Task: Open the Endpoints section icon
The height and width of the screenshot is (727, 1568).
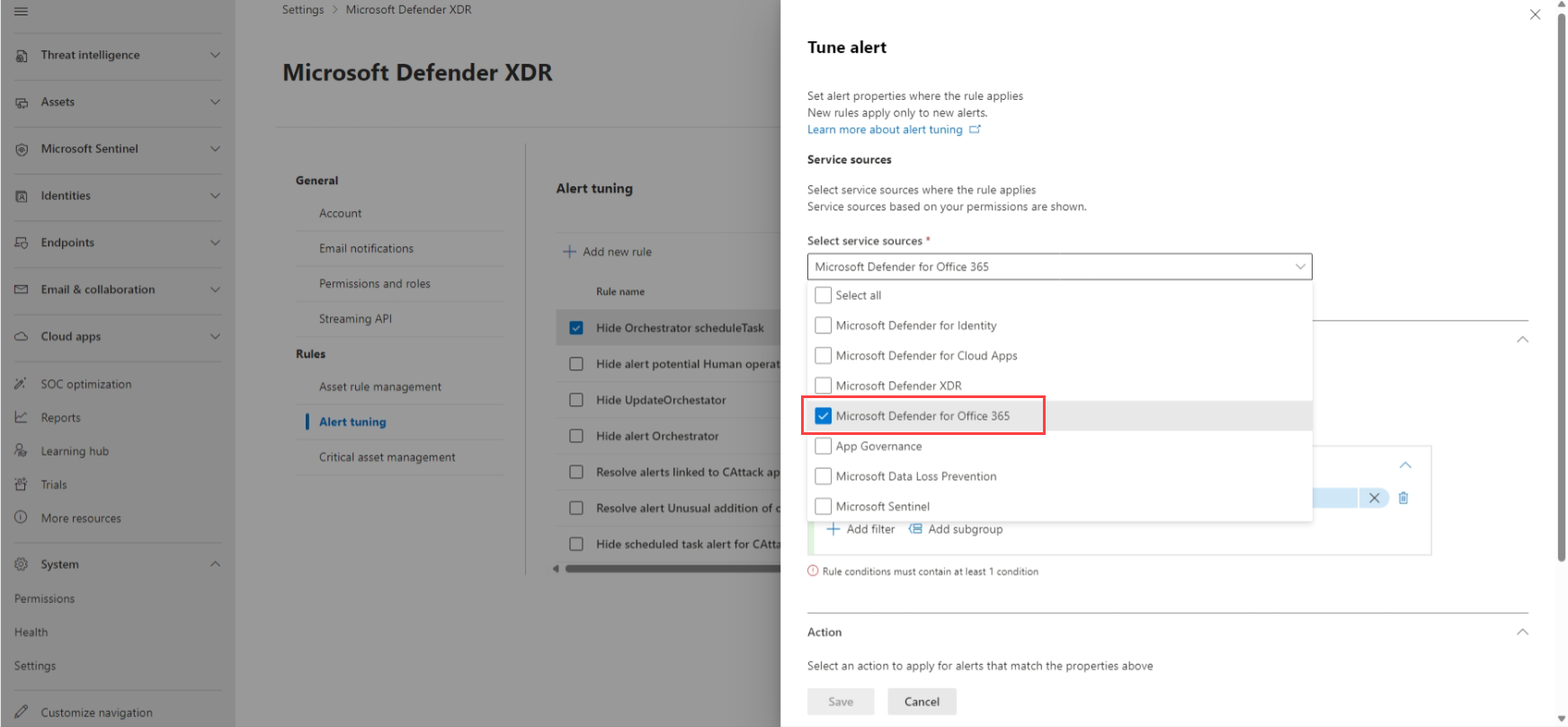Action: point(21,242)
